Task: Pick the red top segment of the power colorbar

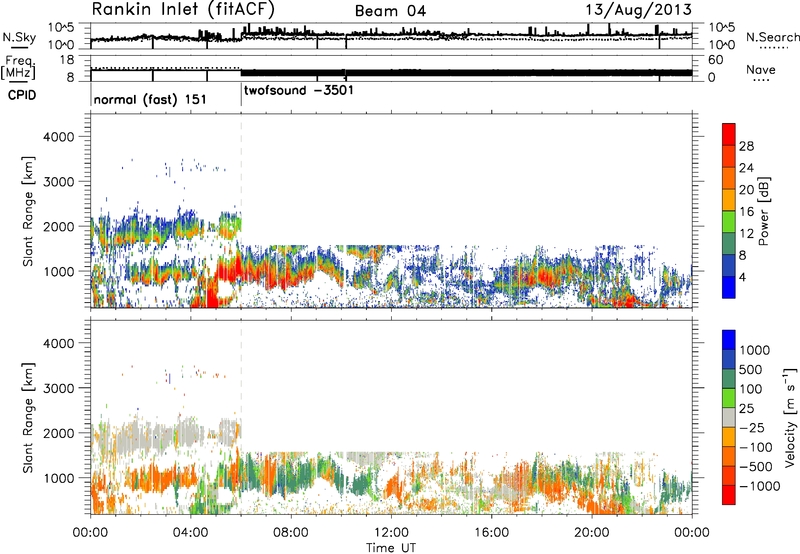Action: (729, 135)
